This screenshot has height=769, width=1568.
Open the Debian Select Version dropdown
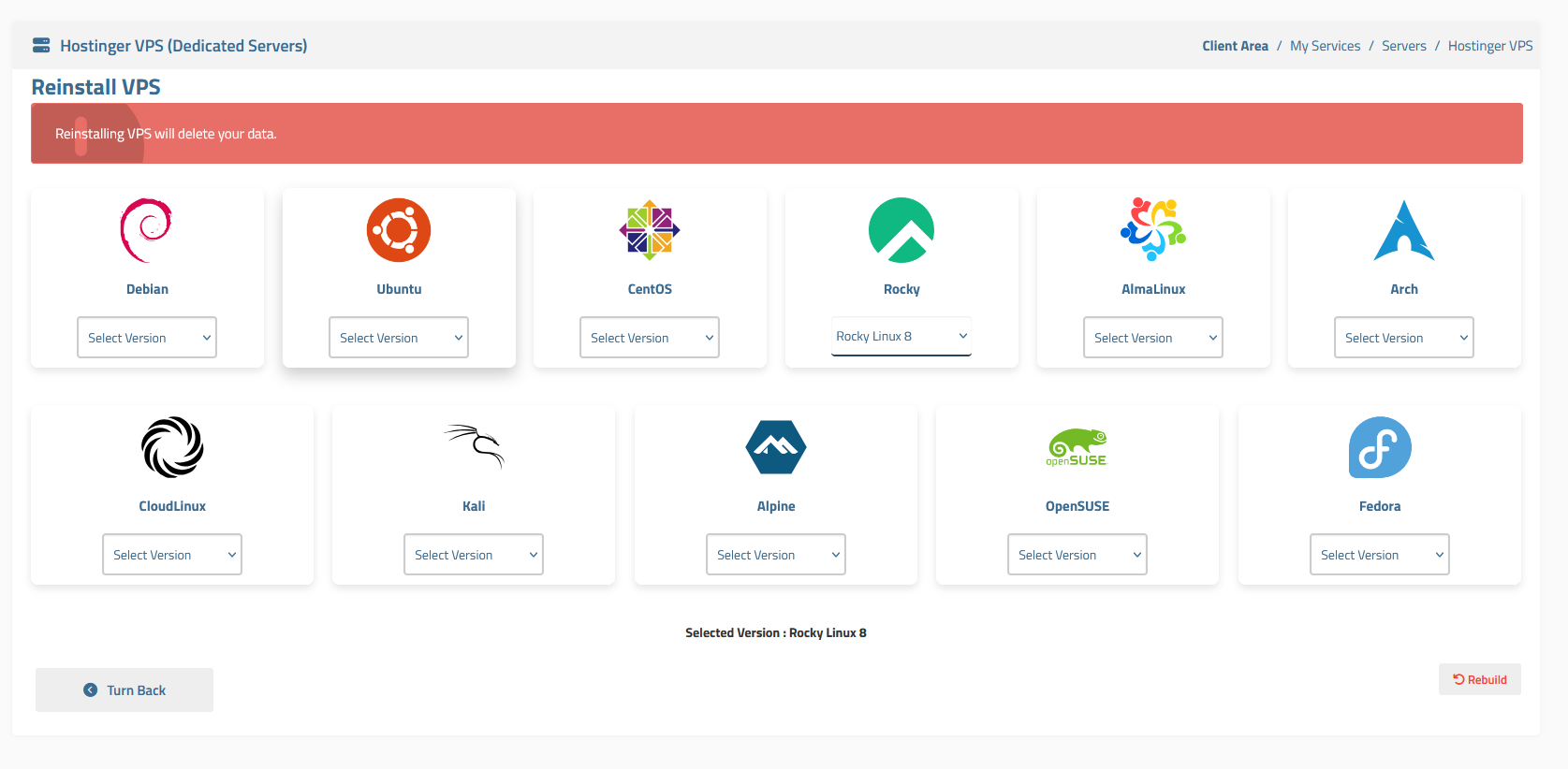147,338
